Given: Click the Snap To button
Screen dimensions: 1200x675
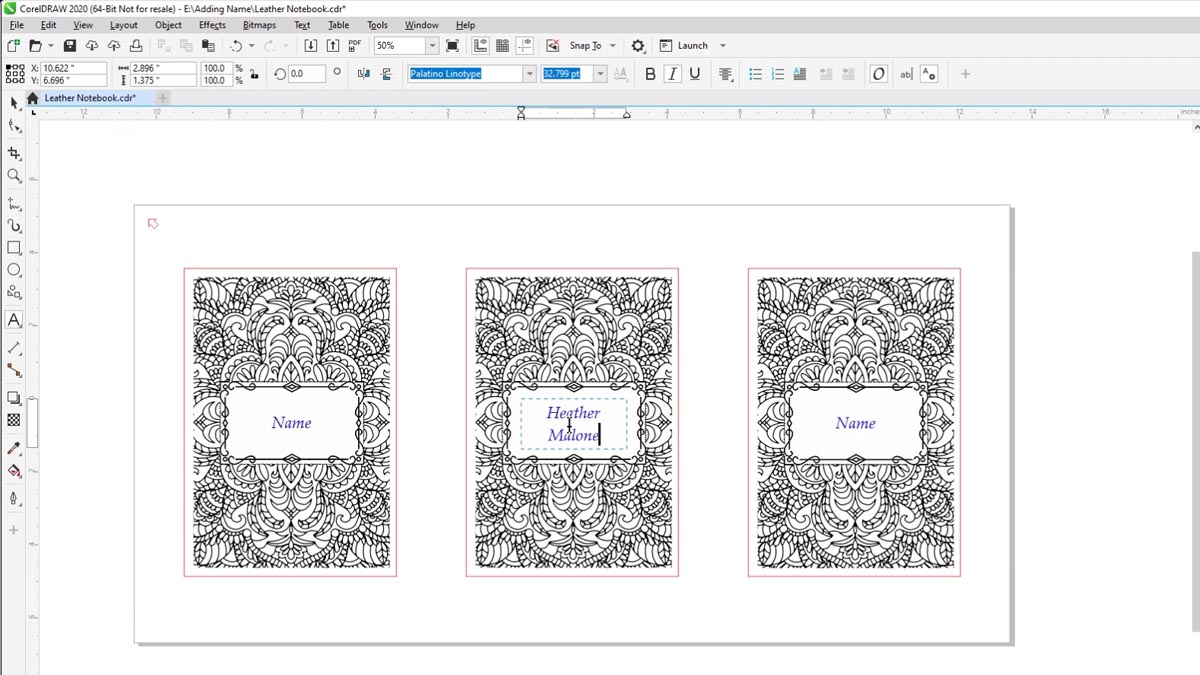Looking at the screenshot, I should click(x=588, y=45).
